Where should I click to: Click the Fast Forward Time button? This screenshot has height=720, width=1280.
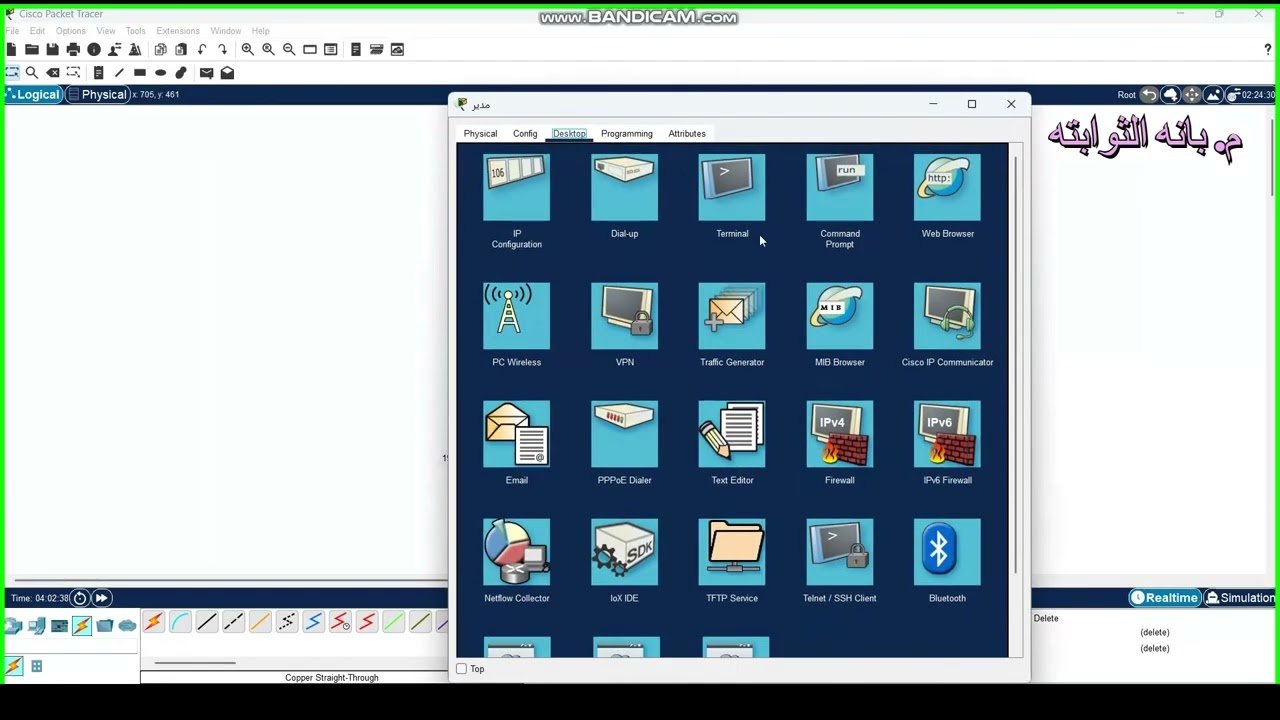(x=101, y=598)
